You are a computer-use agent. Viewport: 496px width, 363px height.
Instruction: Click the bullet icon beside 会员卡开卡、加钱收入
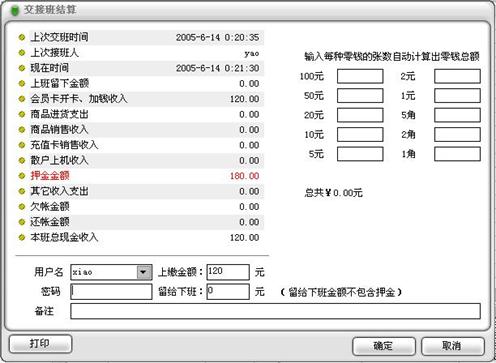point(22,99)
